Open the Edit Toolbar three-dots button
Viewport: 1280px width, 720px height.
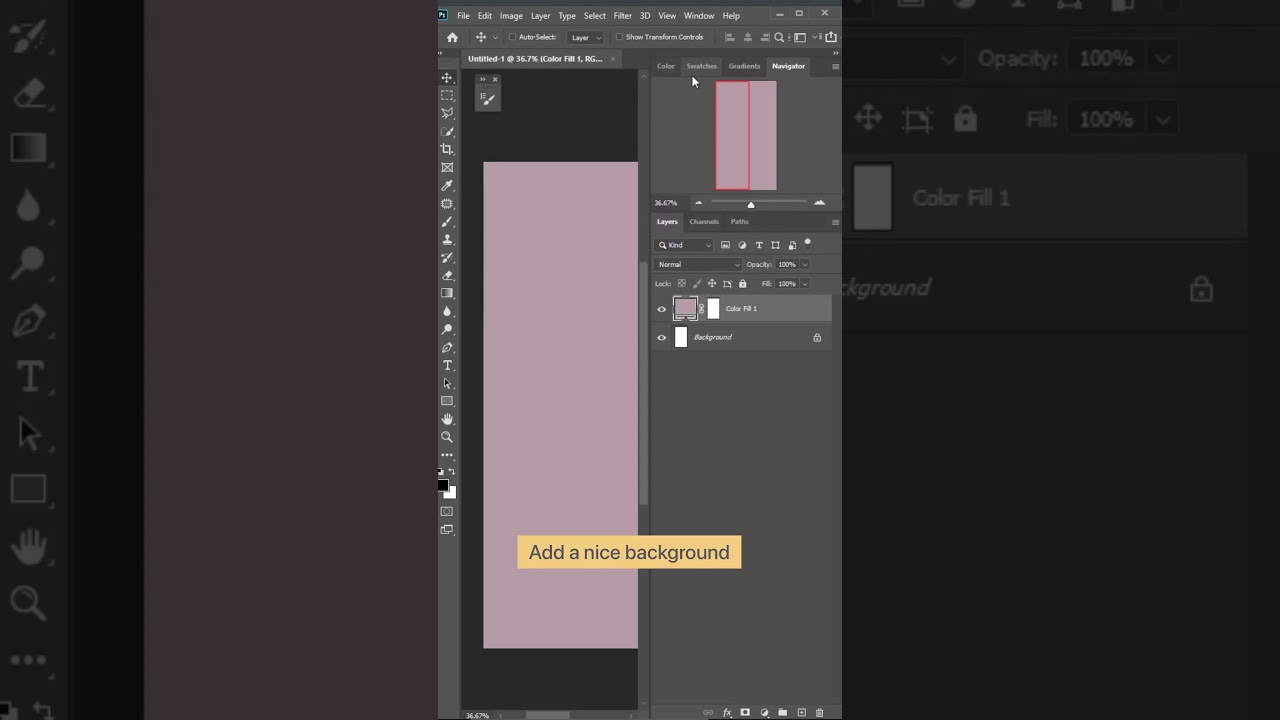[447, 455]
